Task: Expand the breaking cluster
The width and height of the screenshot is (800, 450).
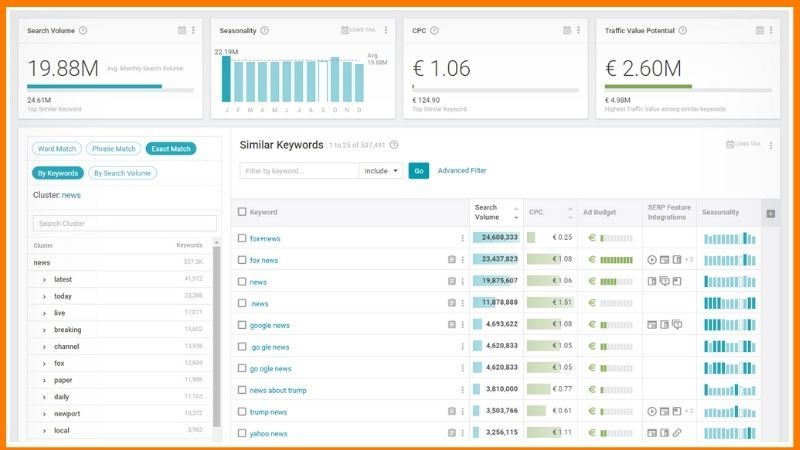Action: click(45, 329)
